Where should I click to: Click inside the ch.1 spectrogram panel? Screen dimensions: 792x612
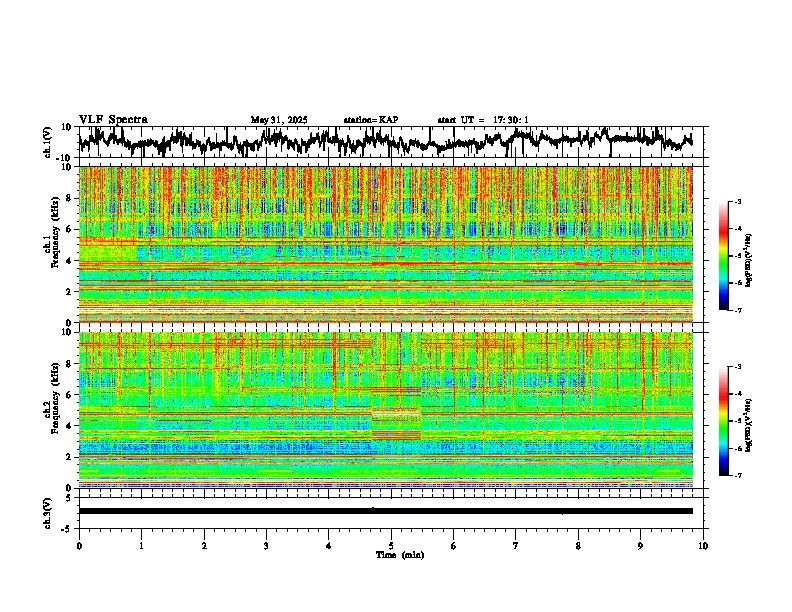point(385,244)
